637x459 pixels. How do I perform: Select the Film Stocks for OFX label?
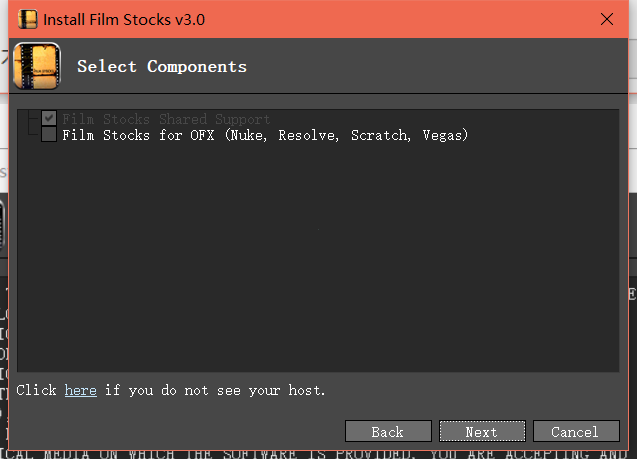coord(265,135)
